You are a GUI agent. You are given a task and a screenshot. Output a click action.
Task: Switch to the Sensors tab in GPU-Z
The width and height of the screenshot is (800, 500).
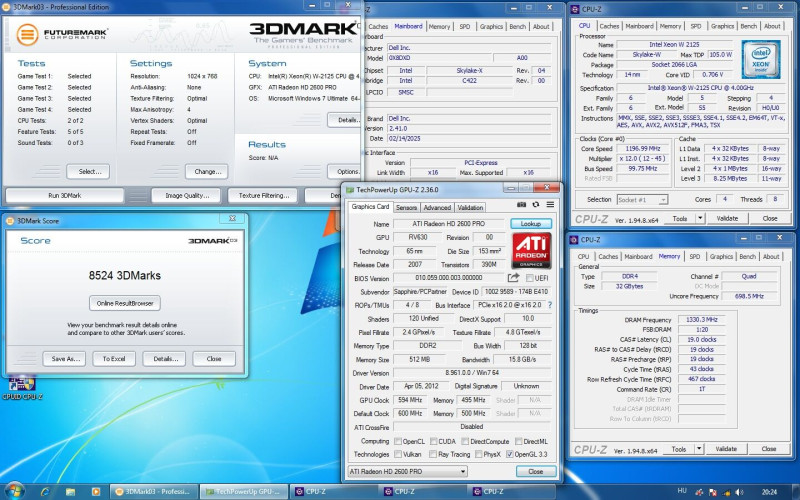tap(406, 207)
